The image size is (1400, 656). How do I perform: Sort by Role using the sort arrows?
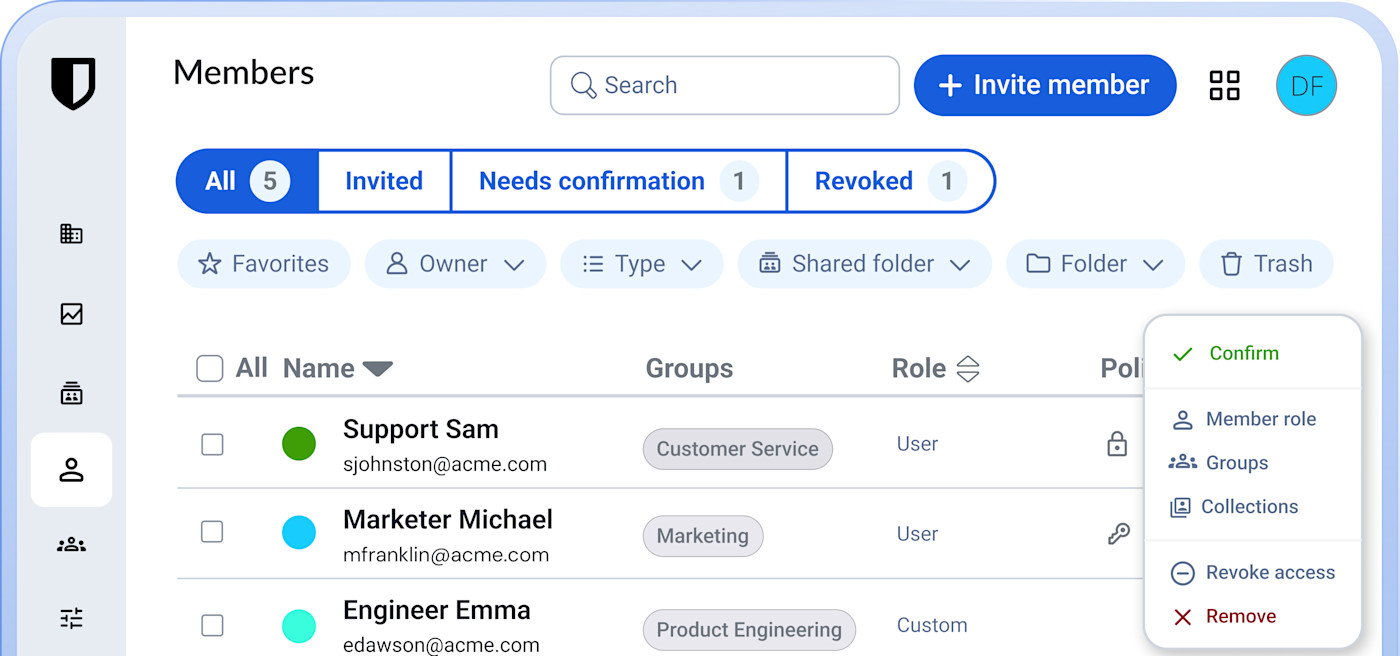coord(967,369)
